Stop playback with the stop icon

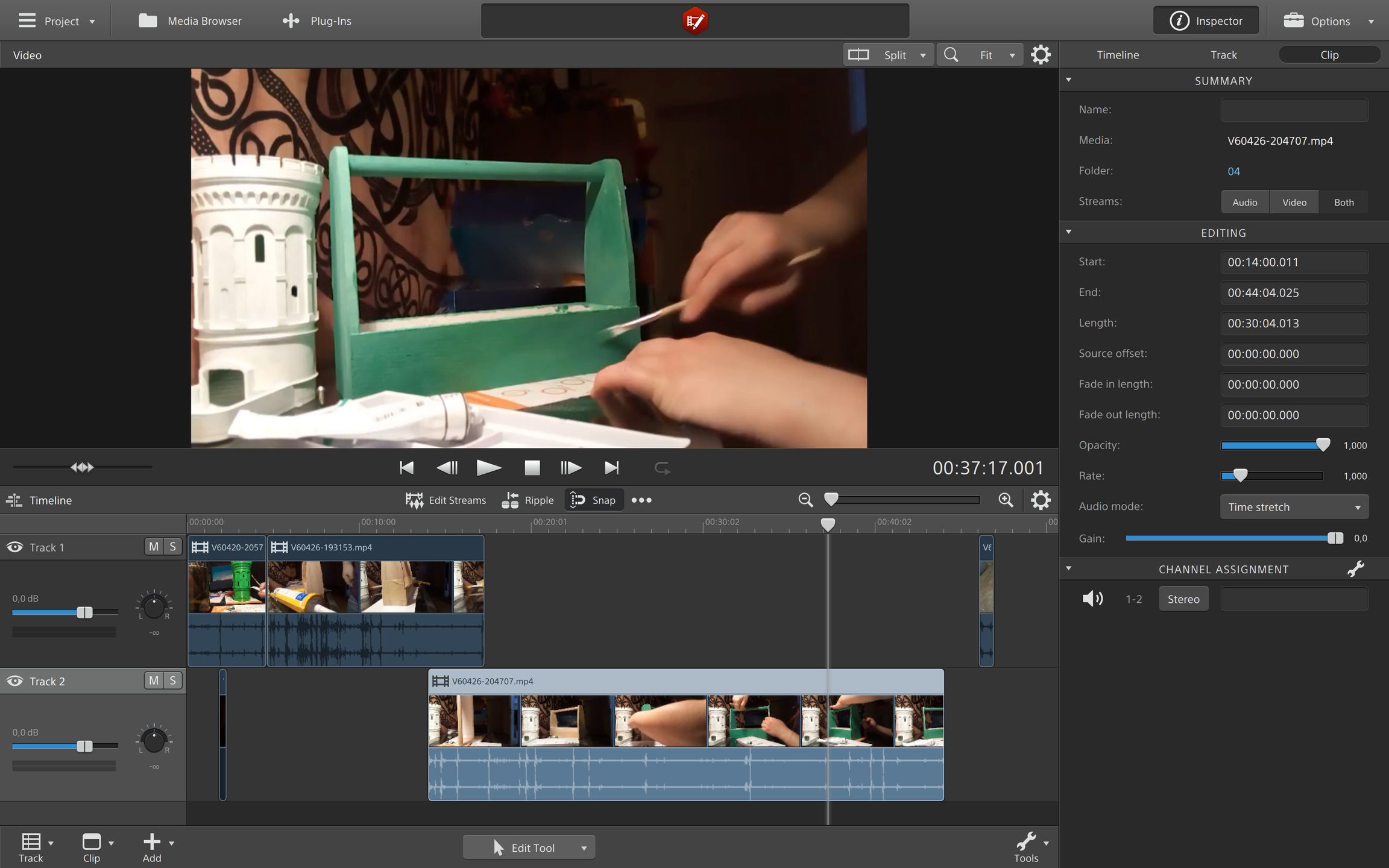[x=532, y=468]
